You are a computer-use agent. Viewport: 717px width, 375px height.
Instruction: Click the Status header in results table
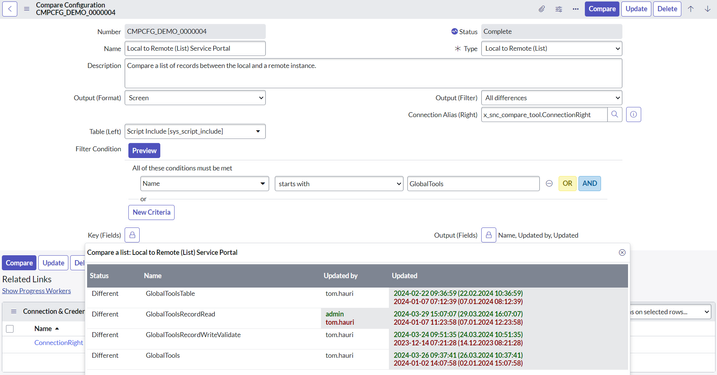pos(99,276)
